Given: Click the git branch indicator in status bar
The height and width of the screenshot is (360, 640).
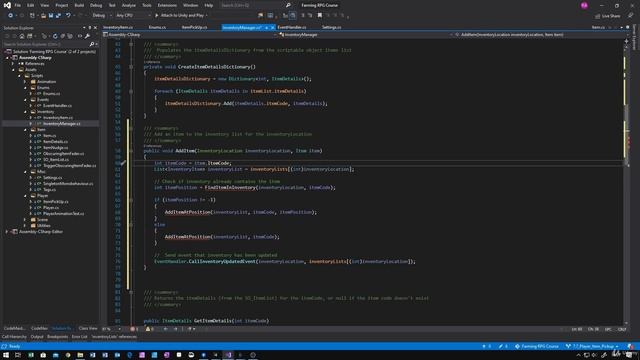Looking at the screenshot, I should coord(592,347).
